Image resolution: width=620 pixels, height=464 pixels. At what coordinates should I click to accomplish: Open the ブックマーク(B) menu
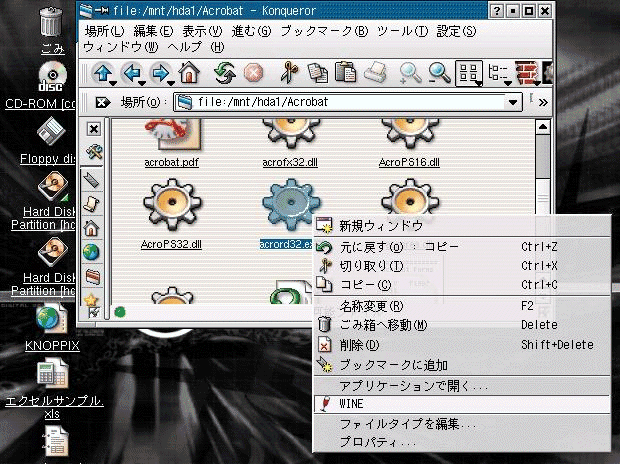[x=324, y=31]
